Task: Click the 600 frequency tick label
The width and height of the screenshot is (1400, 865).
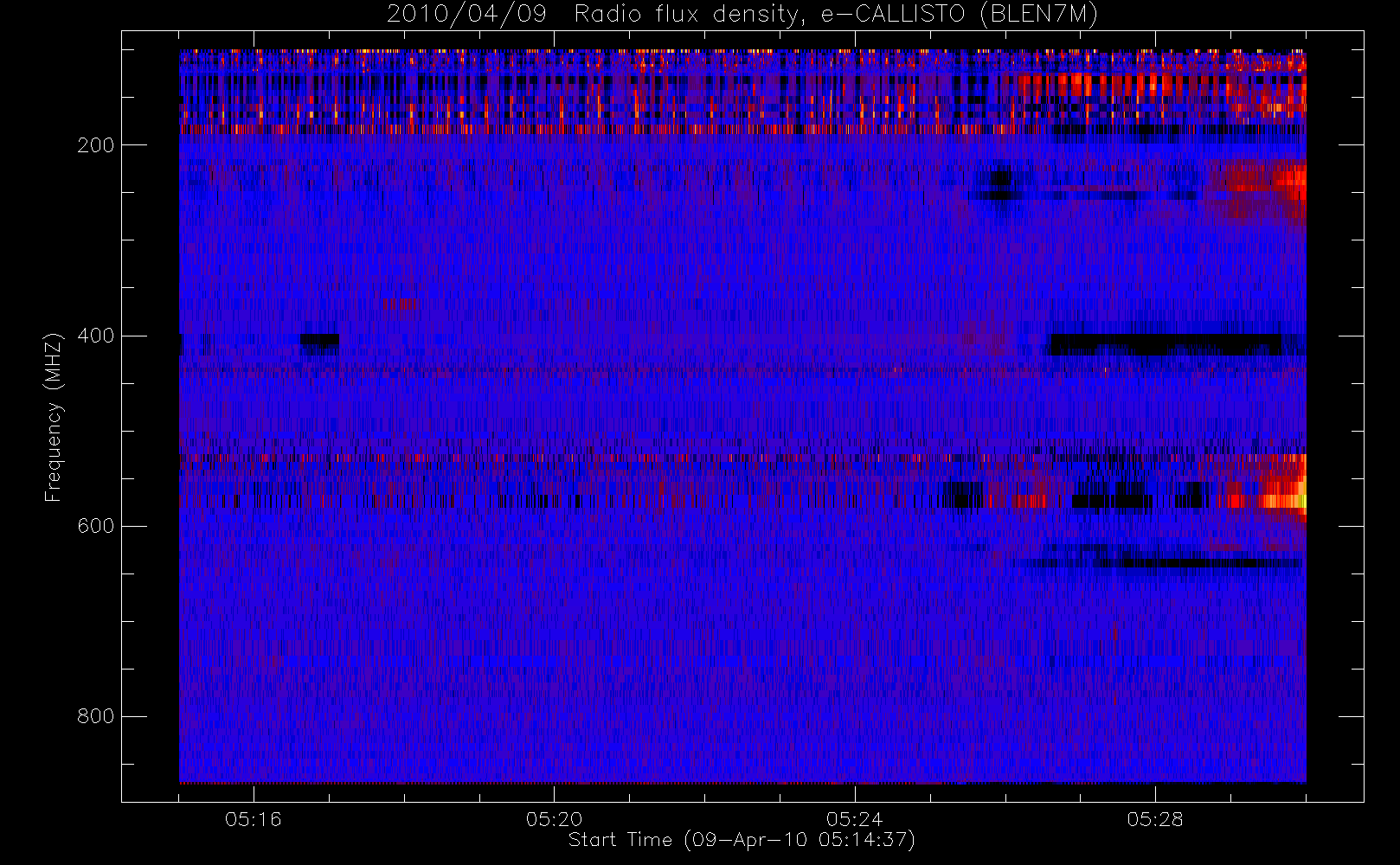Action: pyautogui.click(x=95, y=526)
